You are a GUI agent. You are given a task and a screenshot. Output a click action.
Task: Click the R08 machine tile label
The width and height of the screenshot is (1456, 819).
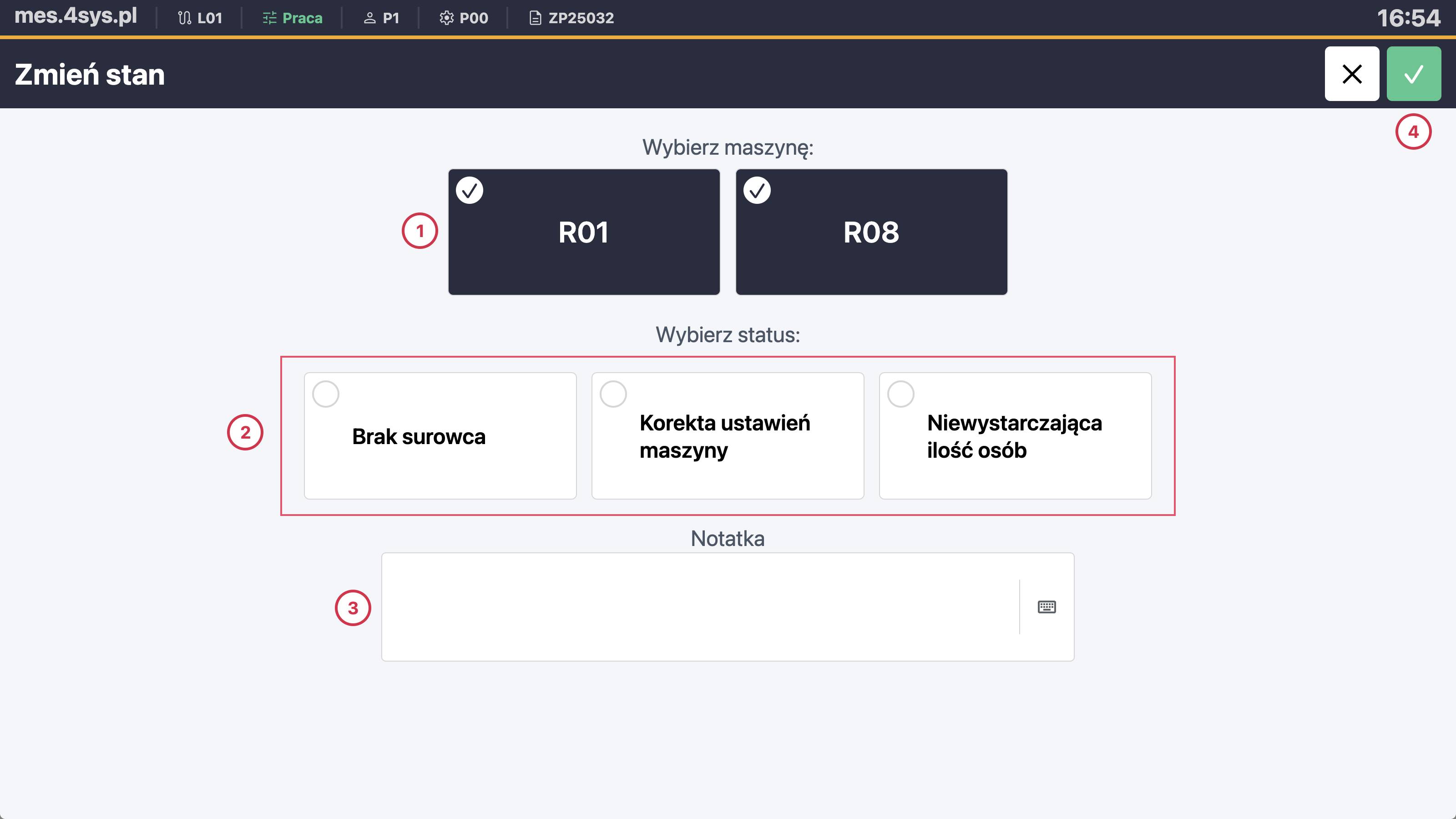click(871, 233)
